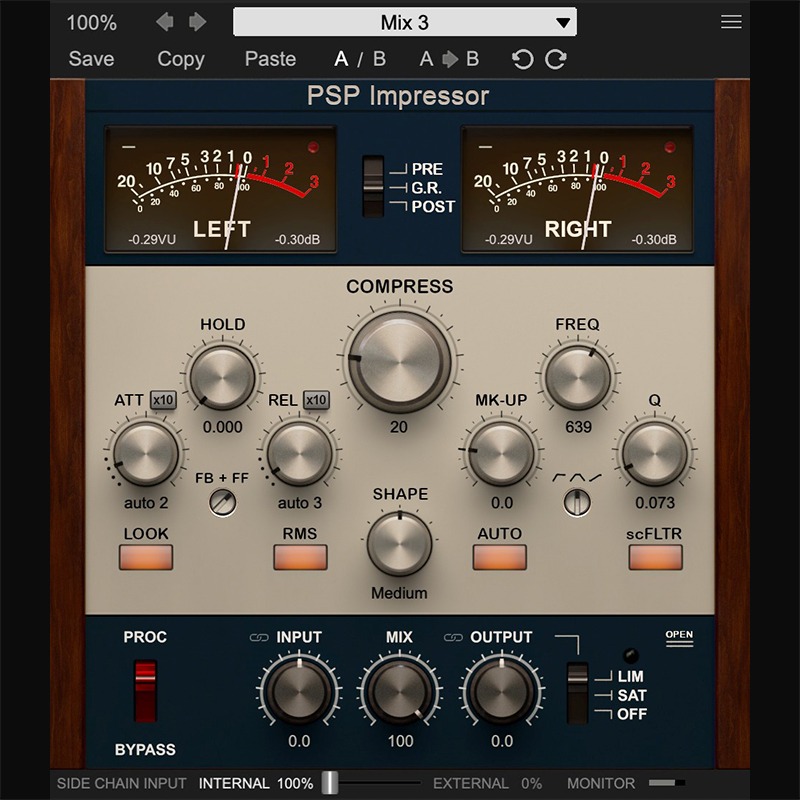Go to the previous preset arrow

point(165,22)
